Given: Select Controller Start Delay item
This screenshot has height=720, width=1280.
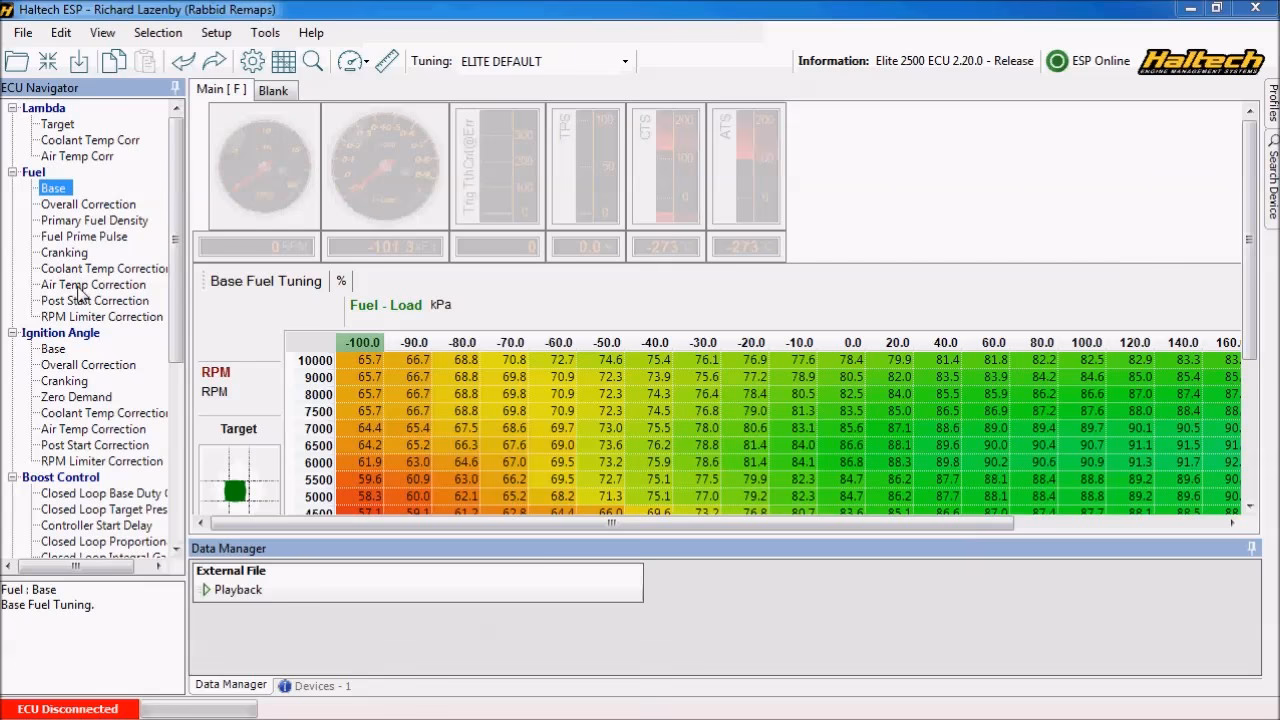Looking at the screenshot, I should click(x=97, y=525).
